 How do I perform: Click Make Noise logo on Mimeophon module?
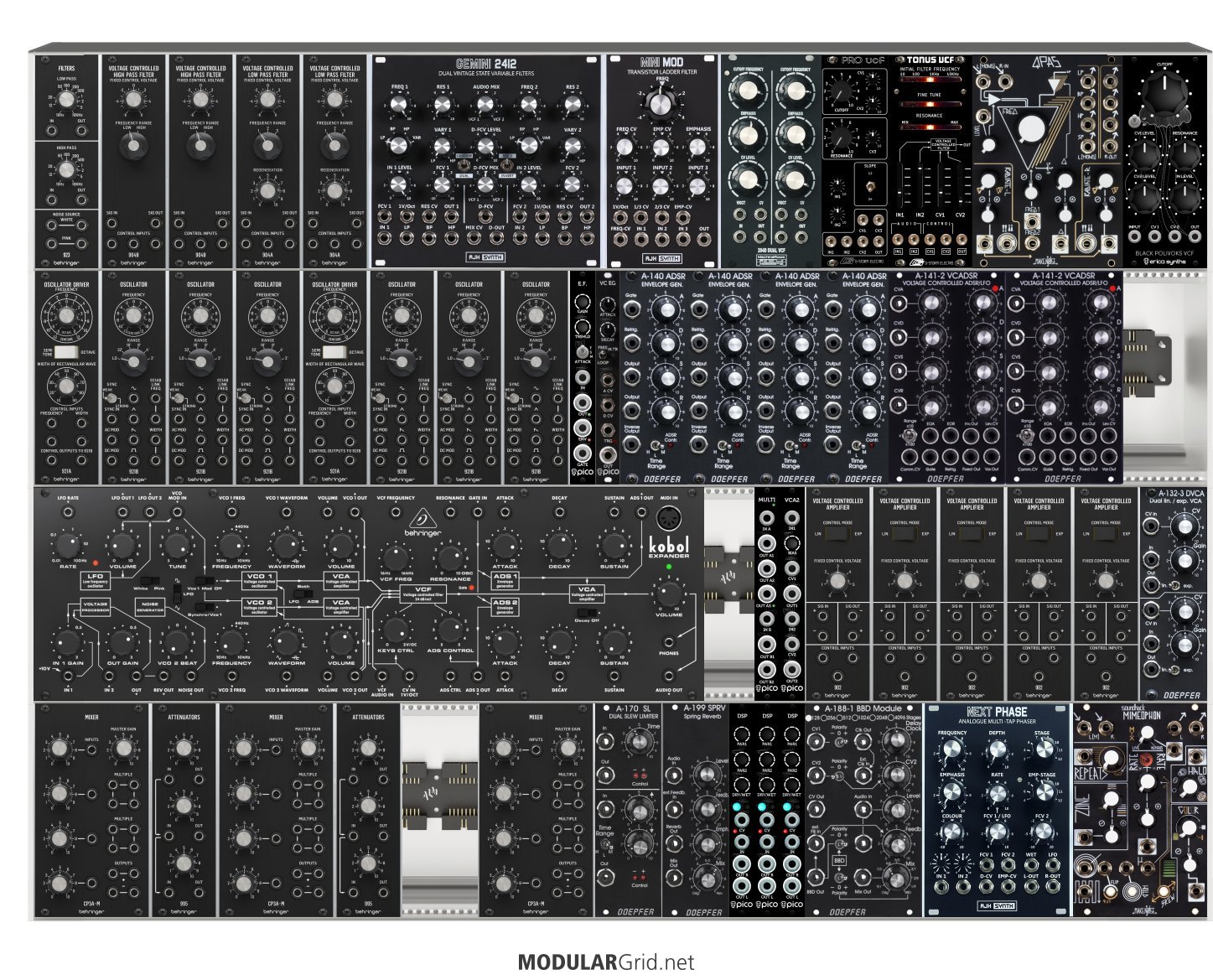(x=1145, y=910)
